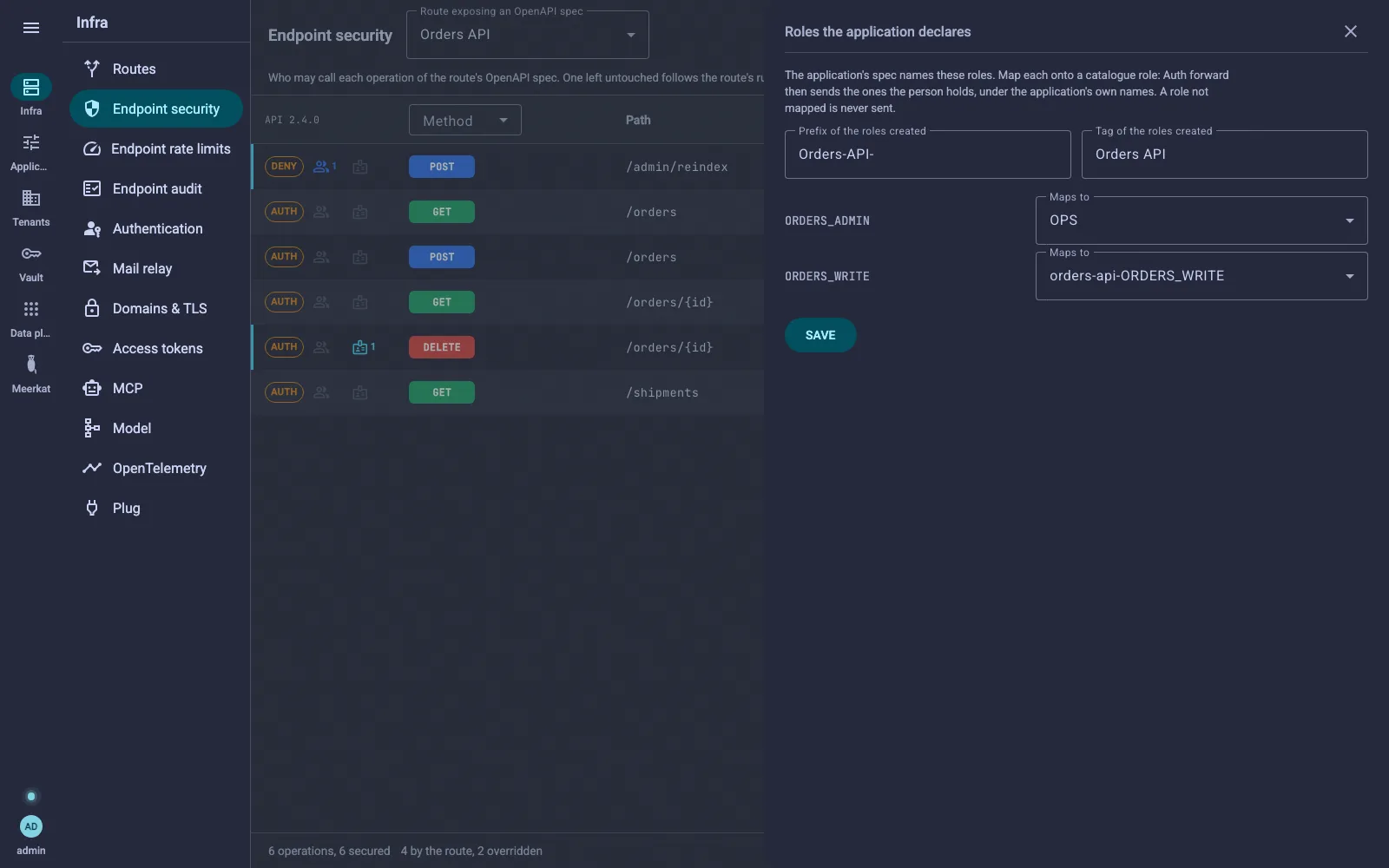Click the POST method chip for /admin/reindex

pos(442,167)
